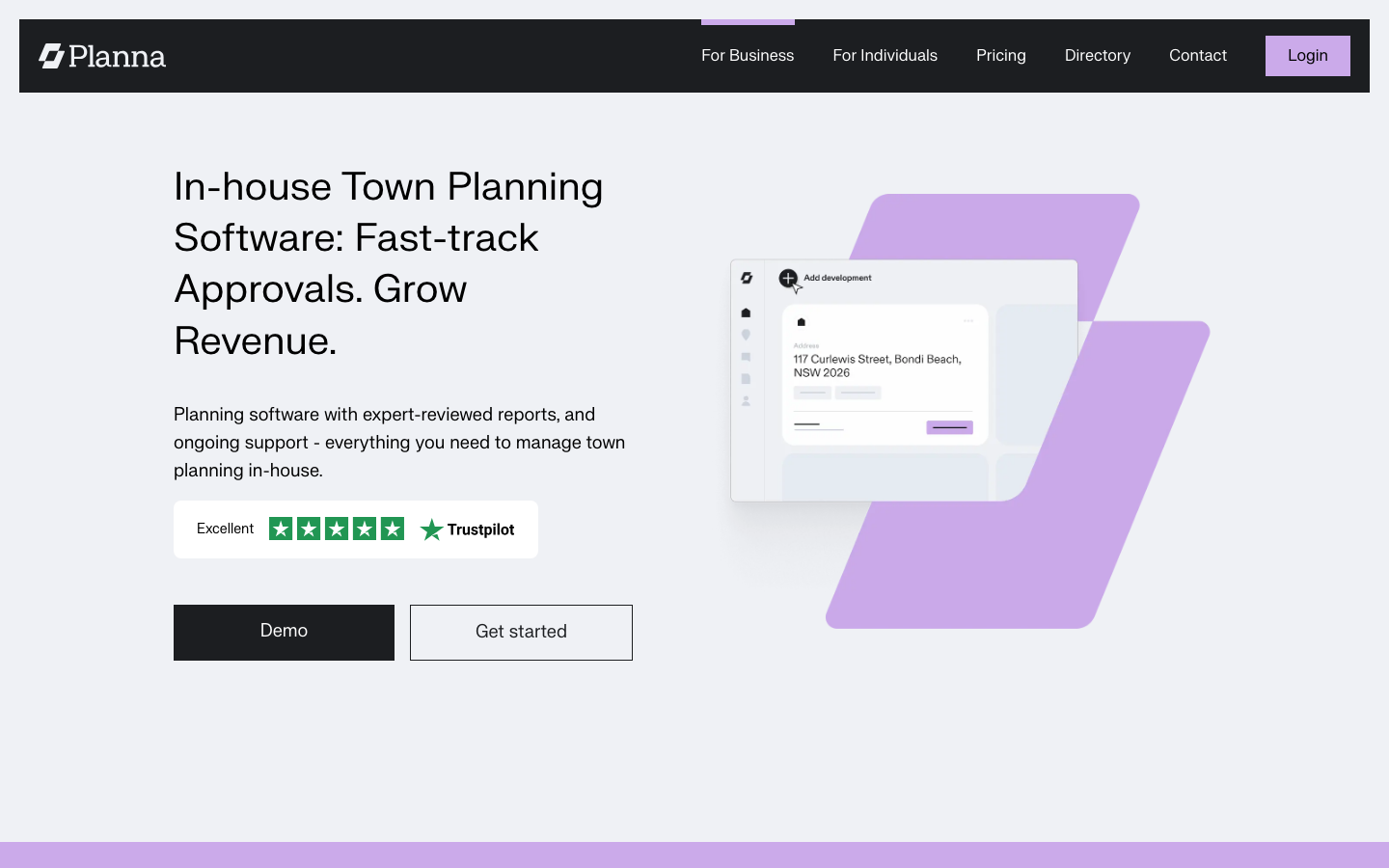1389x868 pixels.
Task: Click the user profile icon in the sidebar
Action: pos(746,401)
